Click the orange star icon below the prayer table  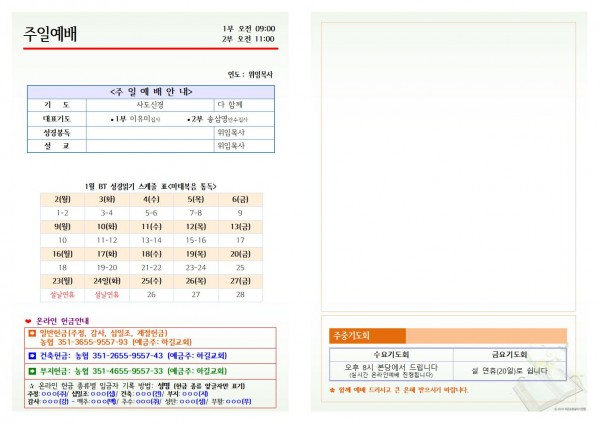pos(333,388)
